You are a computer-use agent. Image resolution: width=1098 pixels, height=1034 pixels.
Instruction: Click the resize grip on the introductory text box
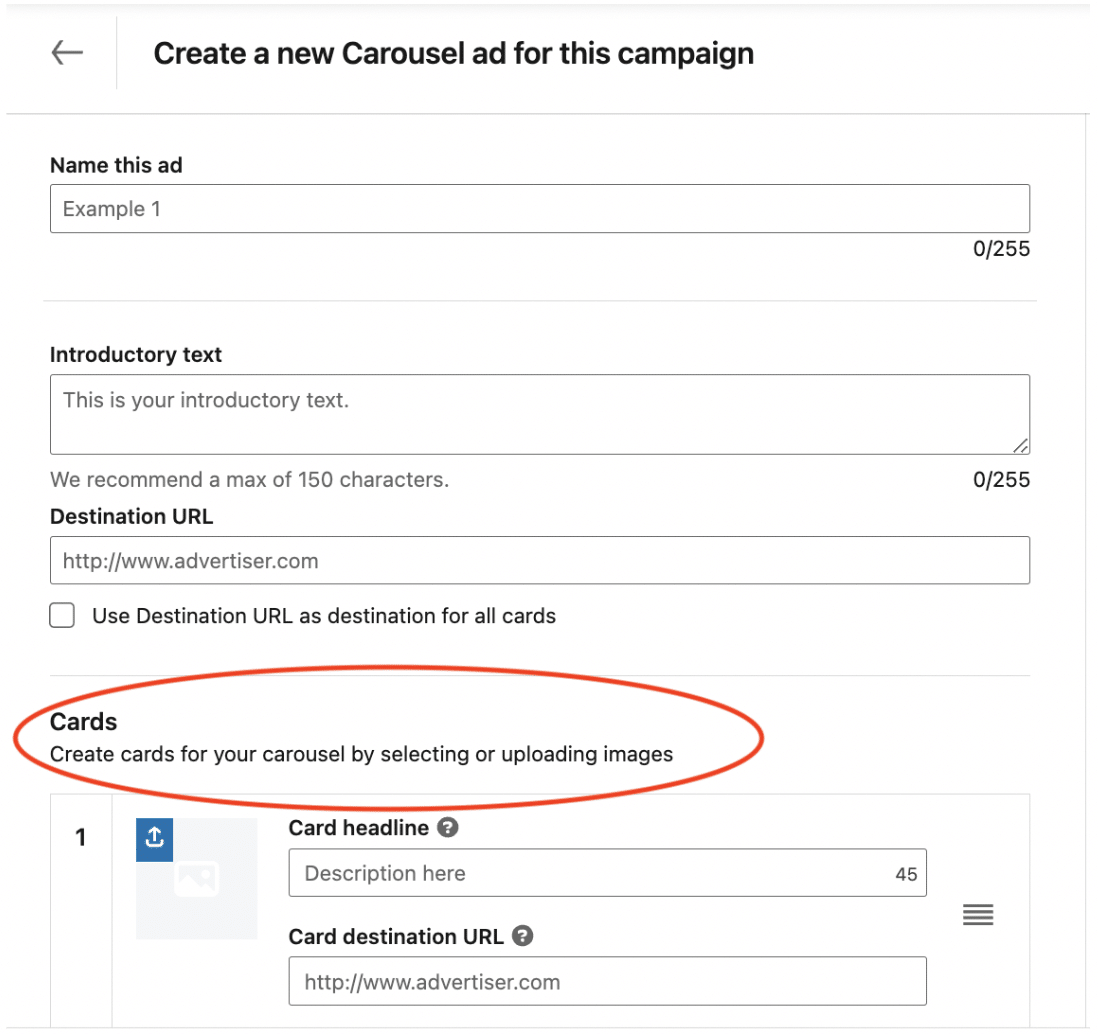(1022, 446)
